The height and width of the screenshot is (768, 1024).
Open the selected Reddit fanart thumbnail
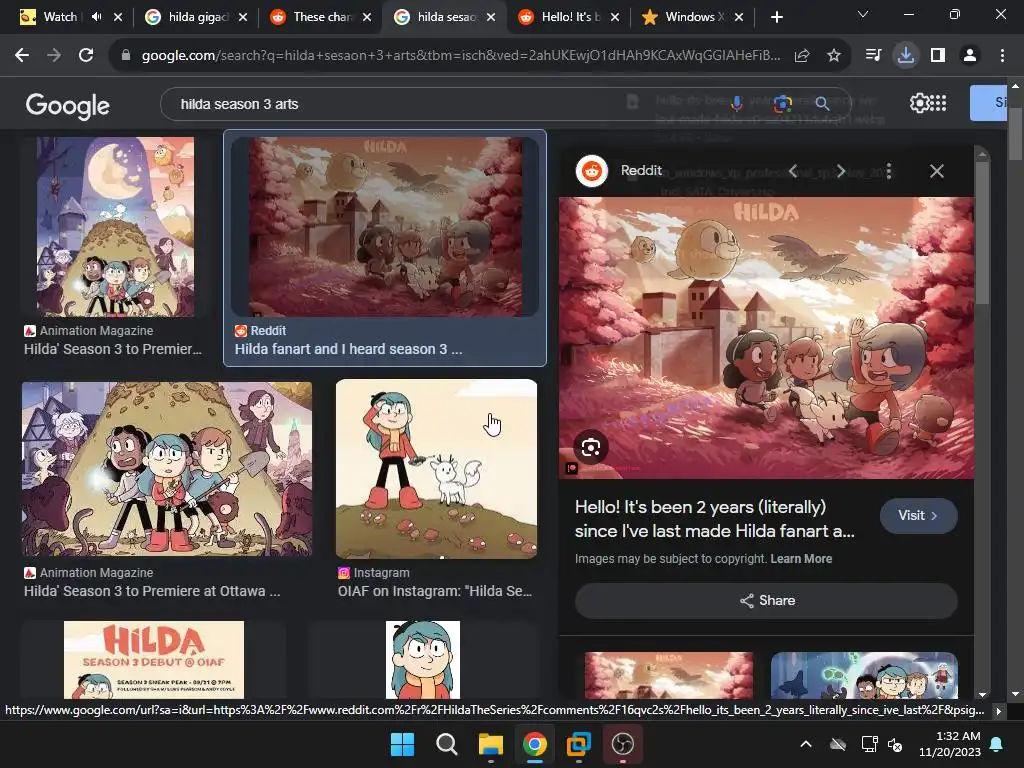(385, 227)
